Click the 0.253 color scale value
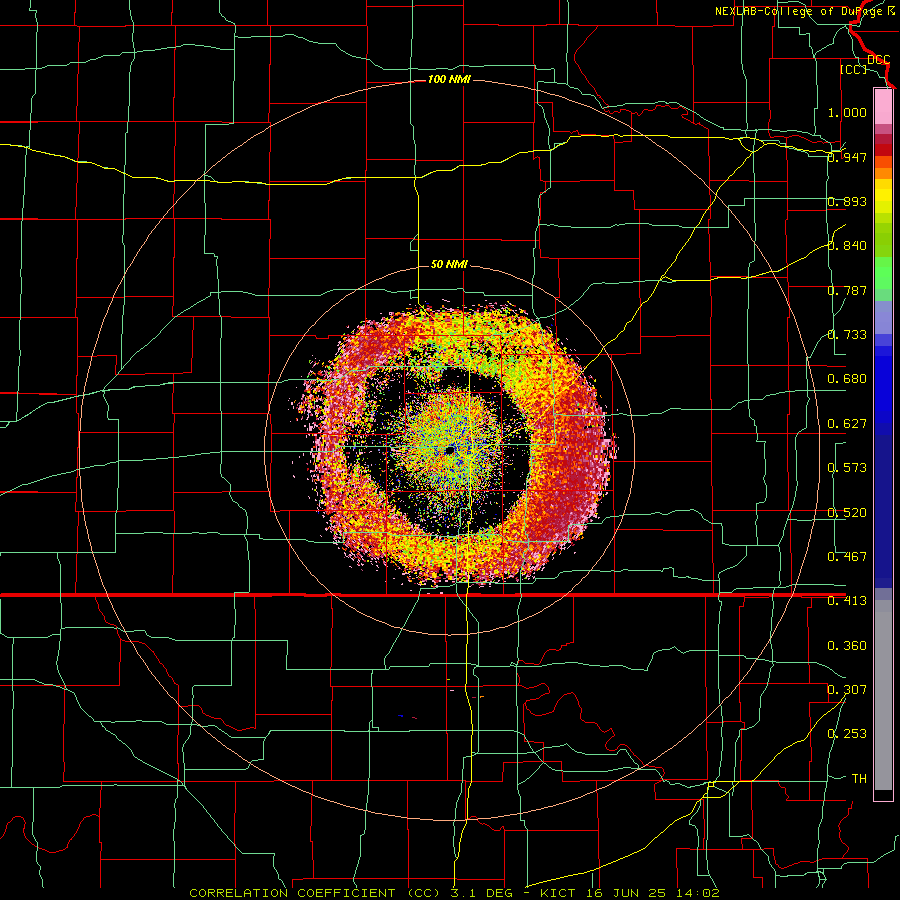 click(847, 734)
